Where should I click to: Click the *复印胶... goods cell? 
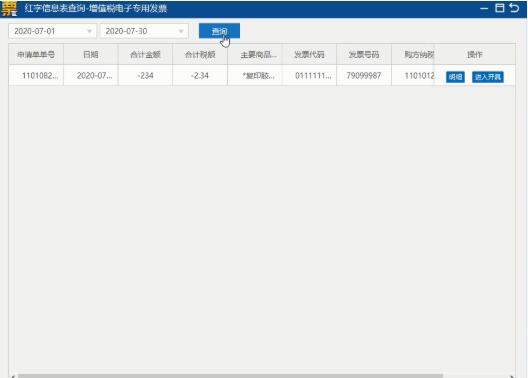pos(255,75)
